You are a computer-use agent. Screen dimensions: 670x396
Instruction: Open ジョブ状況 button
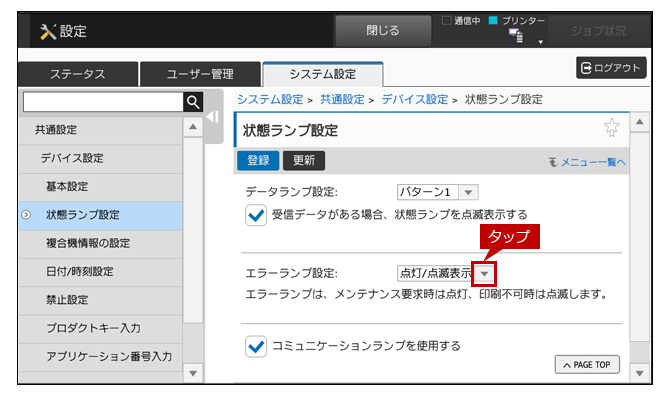(x=599, y=31)
